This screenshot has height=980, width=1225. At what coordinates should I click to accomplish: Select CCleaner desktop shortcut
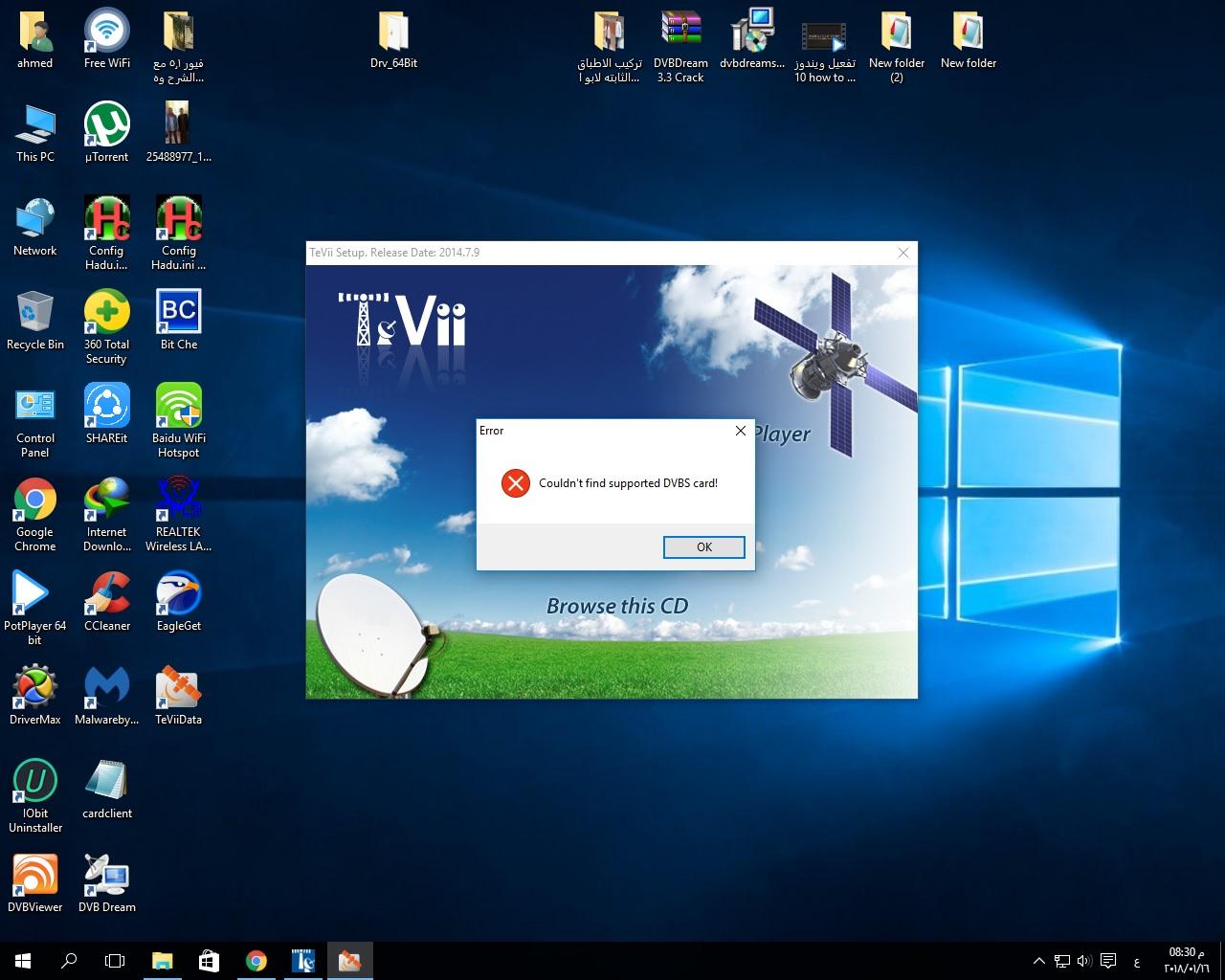coord(107,603)
